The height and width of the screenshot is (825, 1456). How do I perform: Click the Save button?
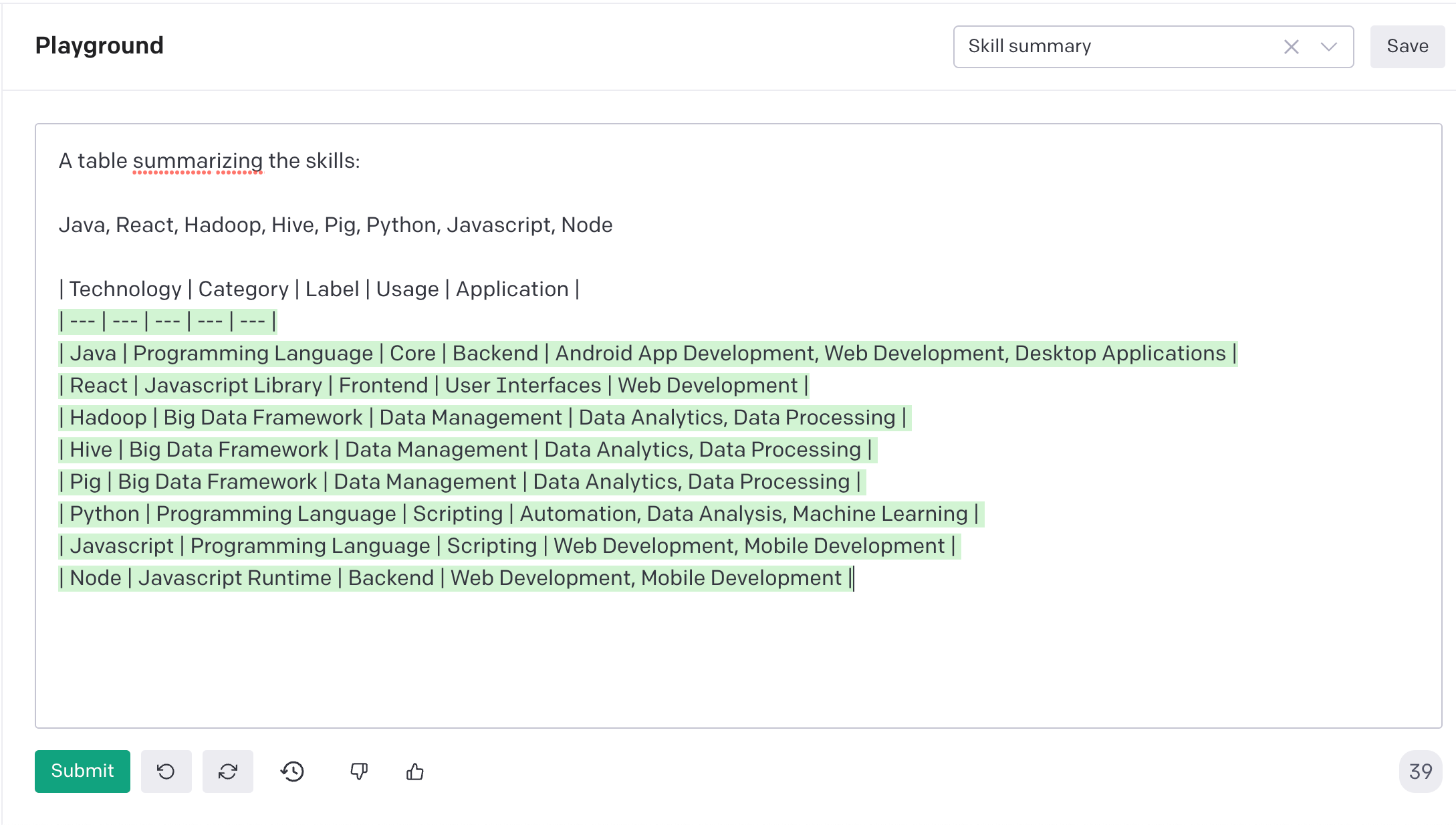point(1407,46)
